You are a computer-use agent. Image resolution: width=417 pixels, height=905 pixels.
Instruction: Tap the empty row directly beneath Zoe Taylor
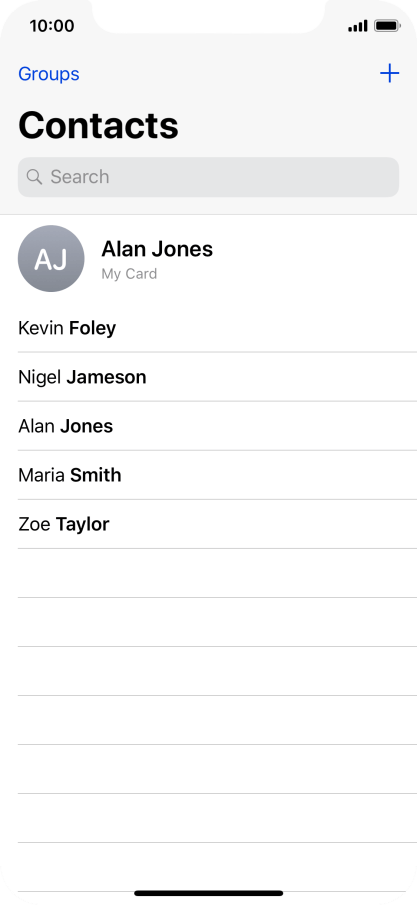[217, 573]
